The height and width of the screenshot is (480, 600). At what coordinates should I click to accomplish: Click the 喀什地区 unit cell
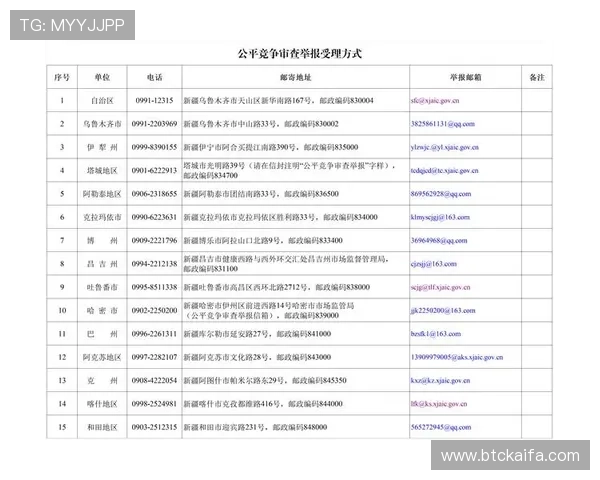[x=102, y=404]
